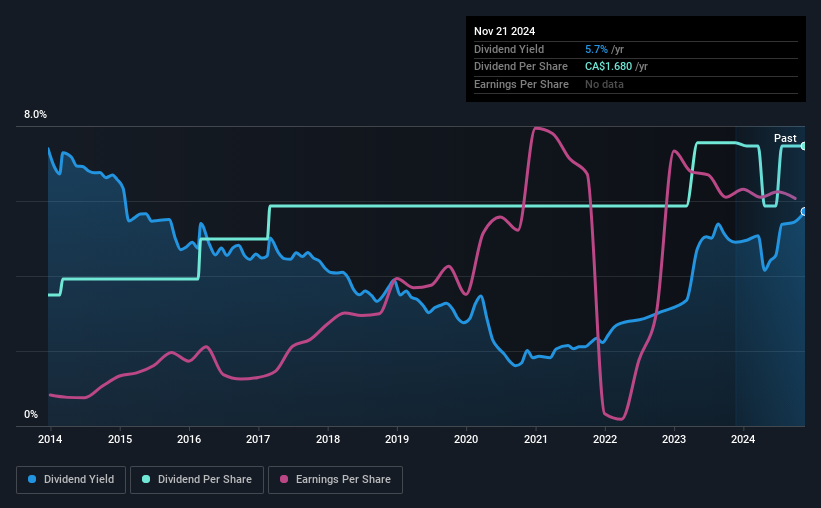Click the 'No data' earnings value
Image resolution: width=821 pixels, height=508 pixels.
click(x=604, y=84)
